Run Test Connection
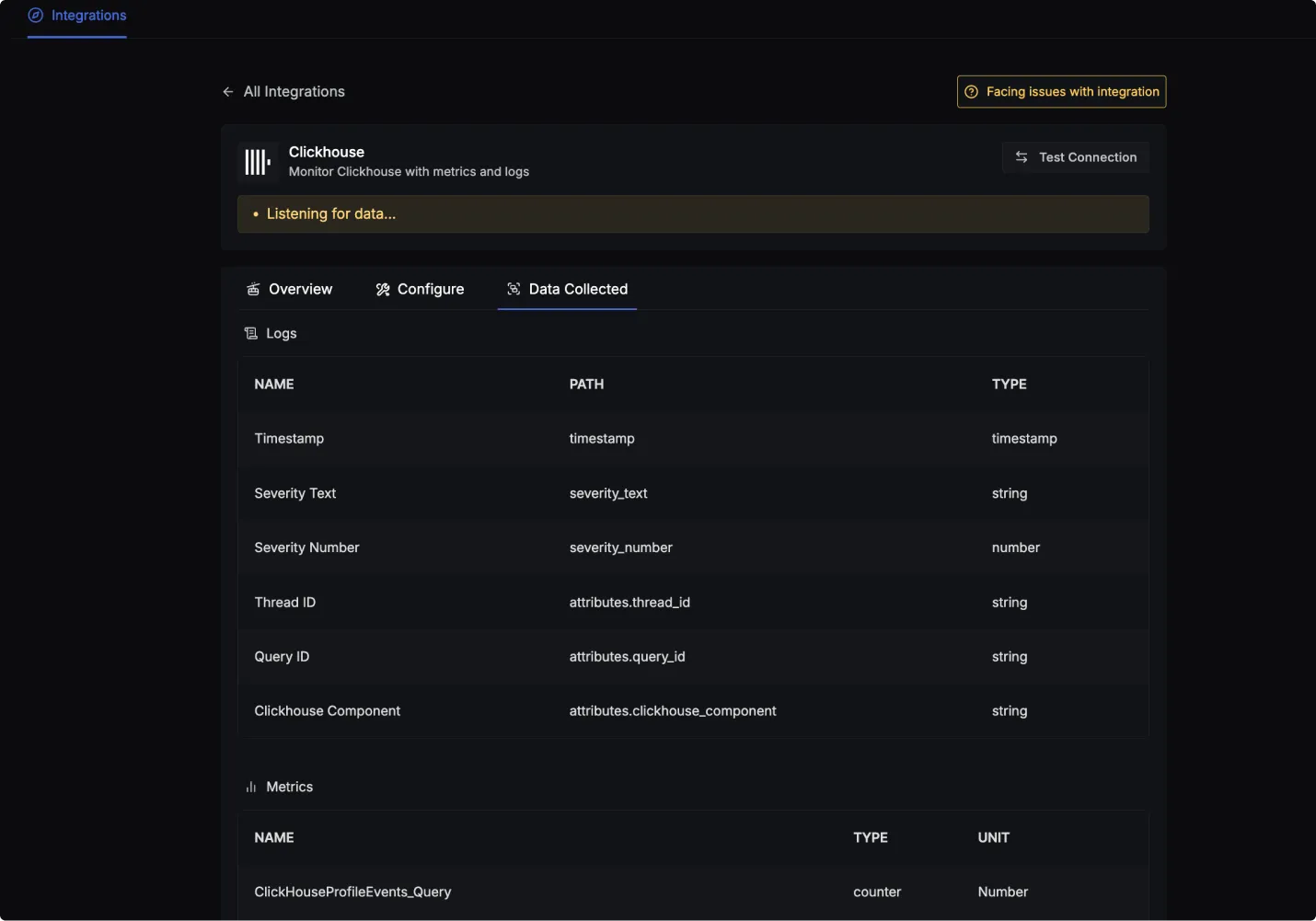Viewport: 1316px width, 921px height. [1075, 157]
